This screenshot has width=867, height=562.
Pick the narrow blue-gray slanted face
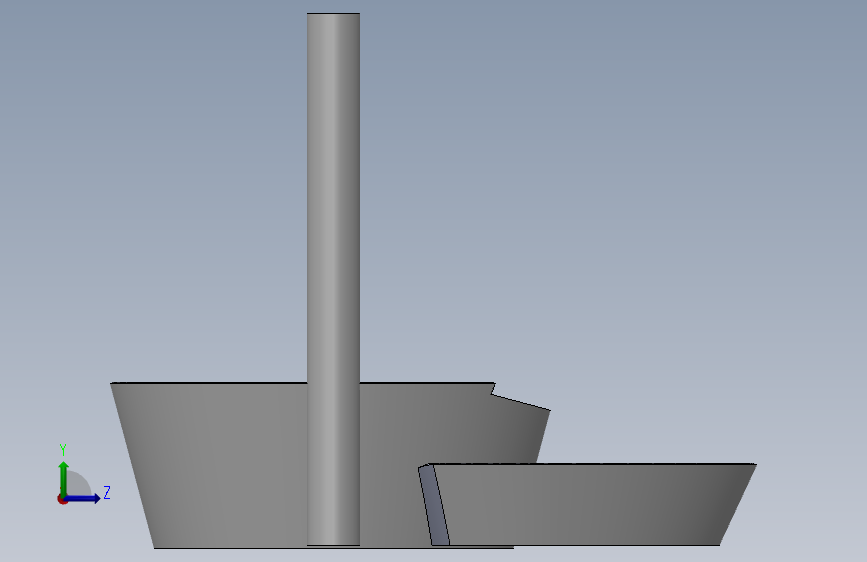tap(434, 506)
